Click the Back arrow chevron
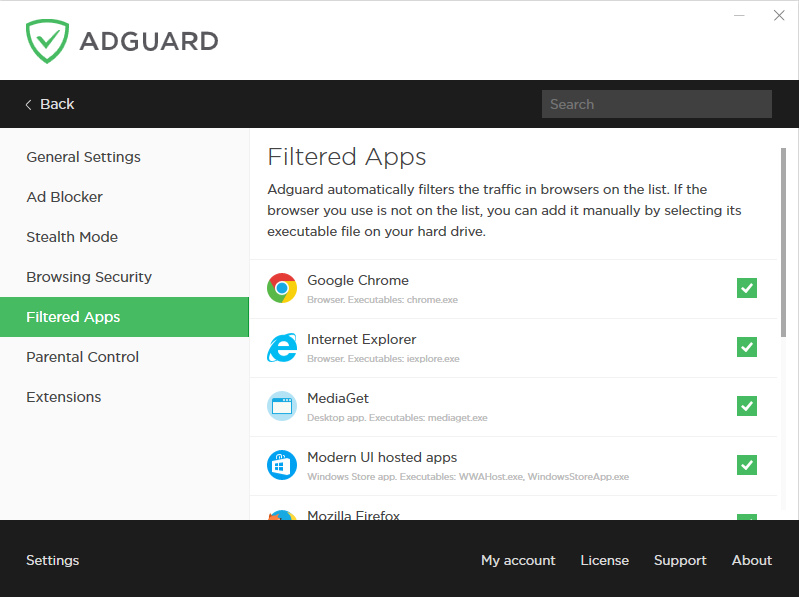The width and height of the screenshot is (799, 597). tap(29, 104)
